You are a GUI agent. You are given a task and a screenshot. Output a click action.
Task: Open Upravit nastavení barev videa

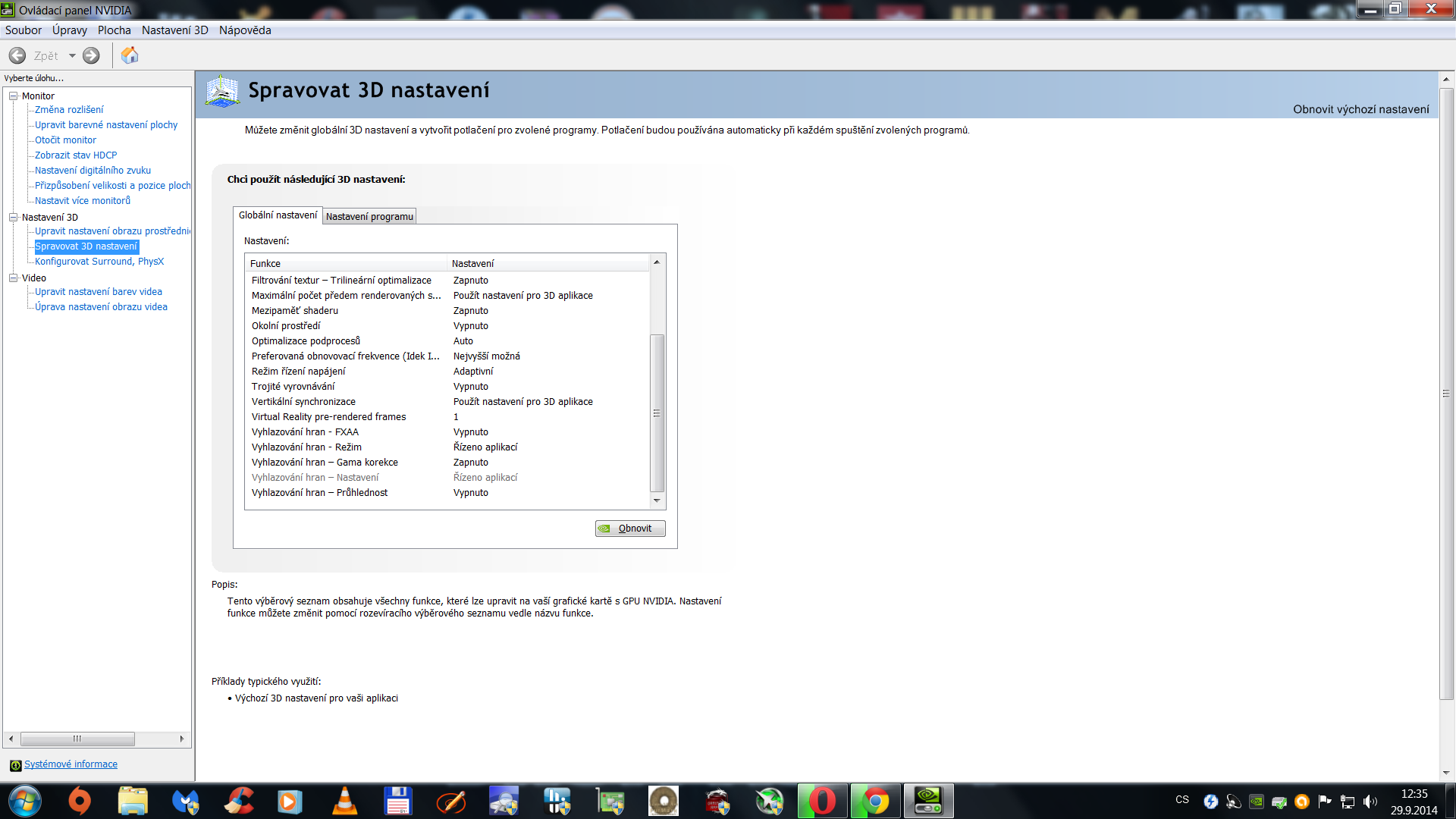point(99,292)
